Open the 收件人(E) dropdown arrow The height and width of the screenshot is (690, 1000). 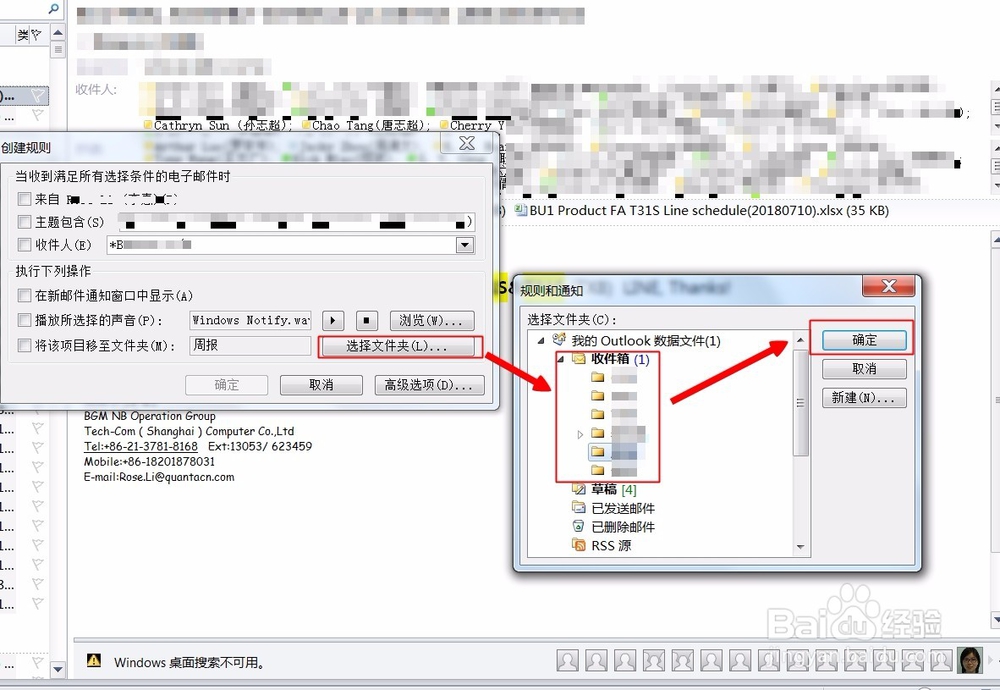pos(464,244)
